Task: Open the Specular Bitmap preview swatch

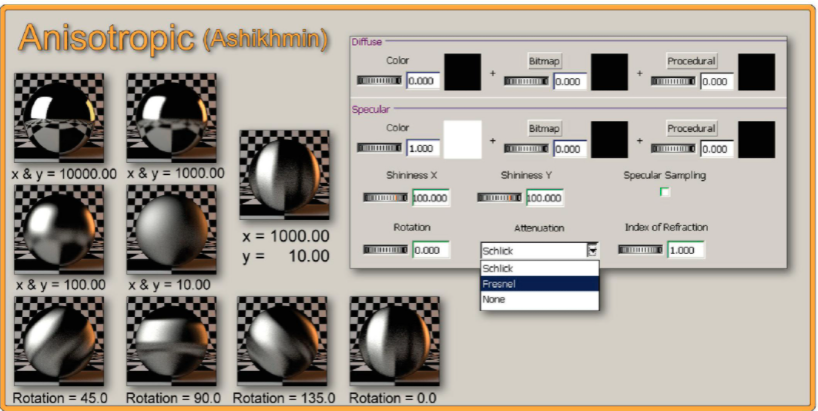Action: 609,139
